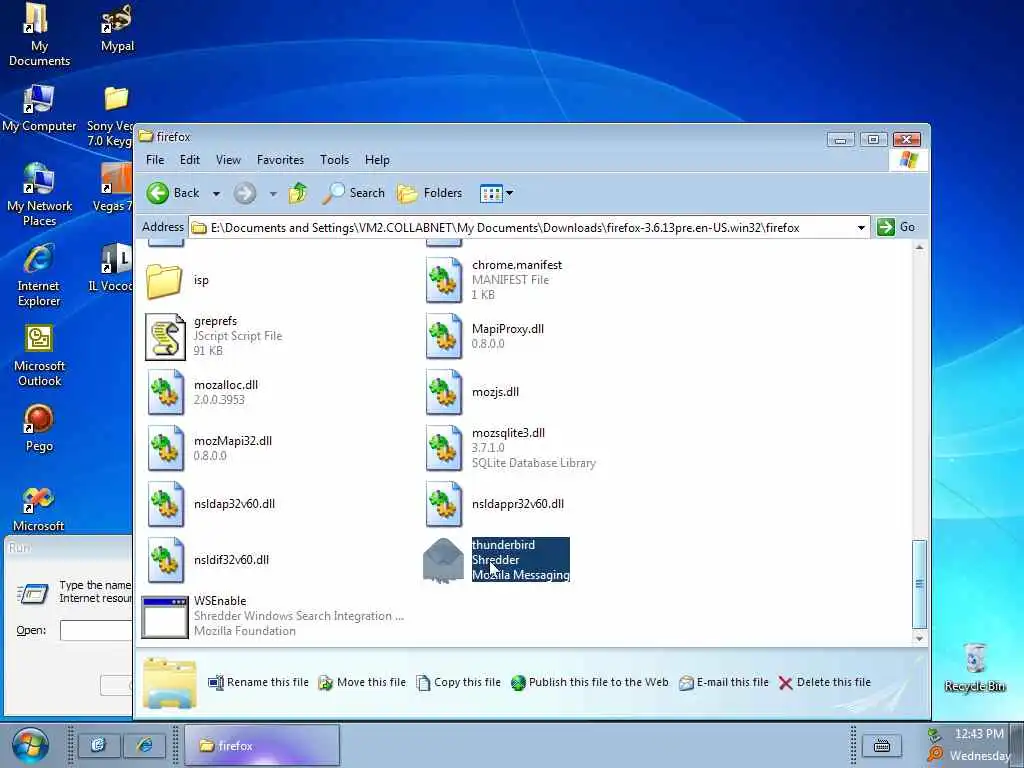
Task: Click the scrollbar down arrow
Action: point(919,639)
